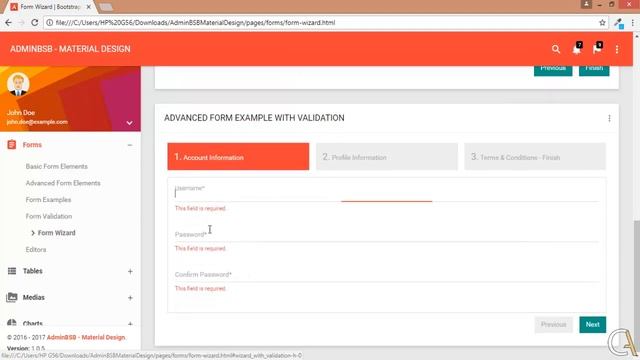640x360 pixels.
Task: Expand the John Doe user dropdown arrow
Action: click(x=129, y=122)
